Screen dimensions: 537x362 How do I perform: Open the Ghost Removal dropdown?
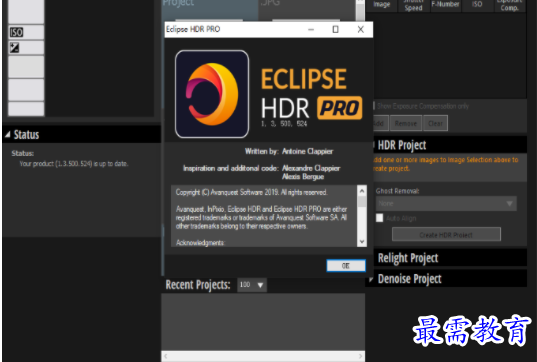tap(446, 204)
